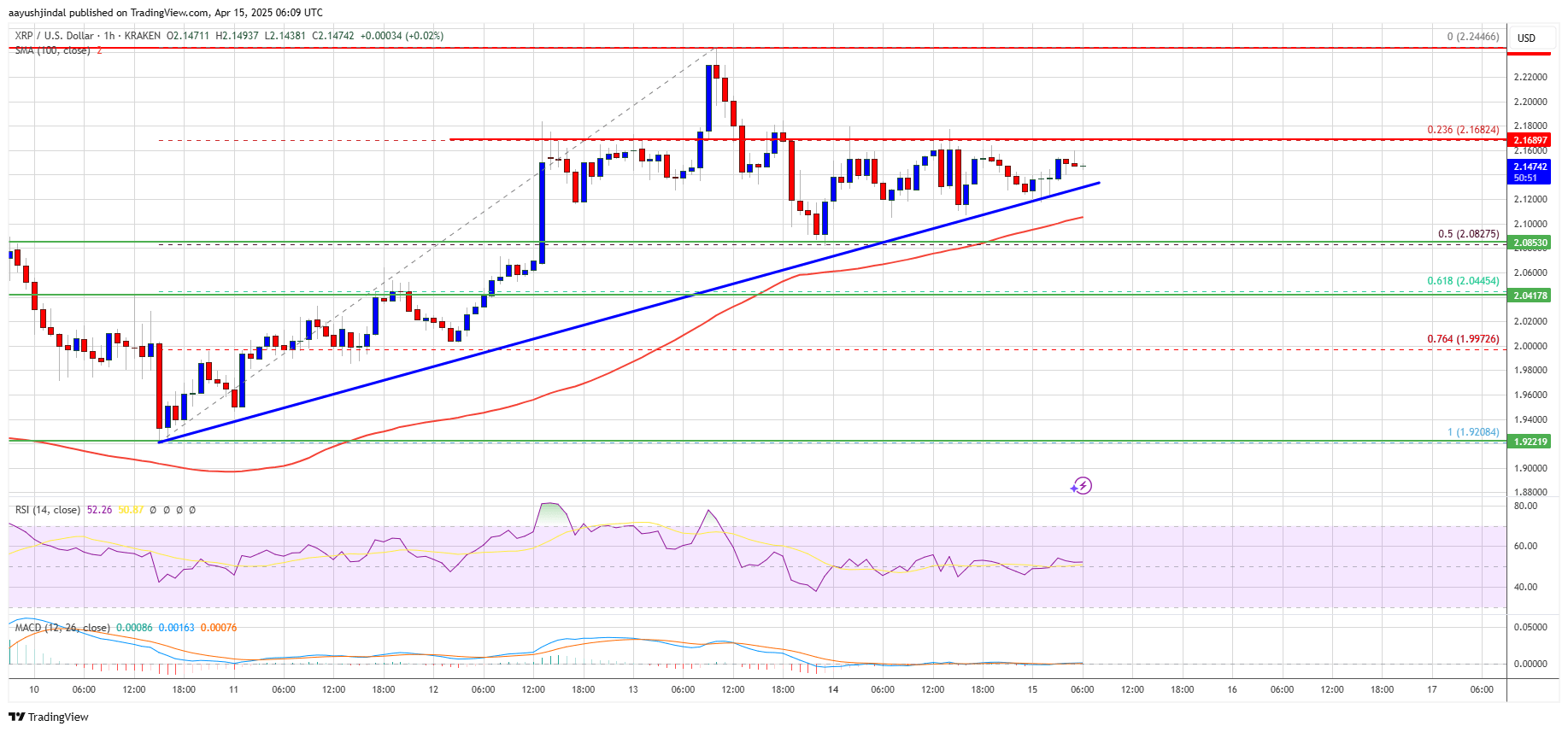
Task: Select the MACD (12, 26, close) label
Action: (x=62, y=628)
